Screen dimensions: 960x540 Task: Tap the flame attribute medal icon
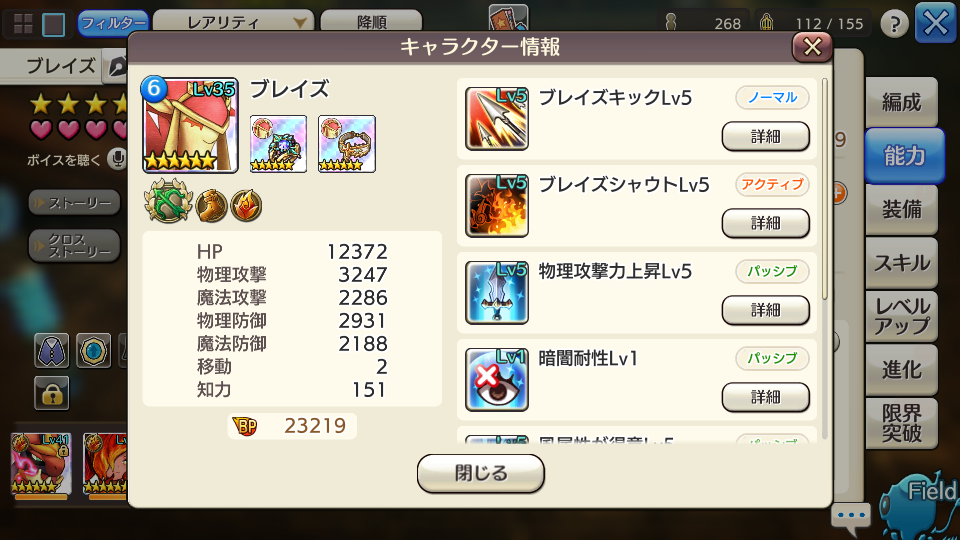tap(246, 206)
